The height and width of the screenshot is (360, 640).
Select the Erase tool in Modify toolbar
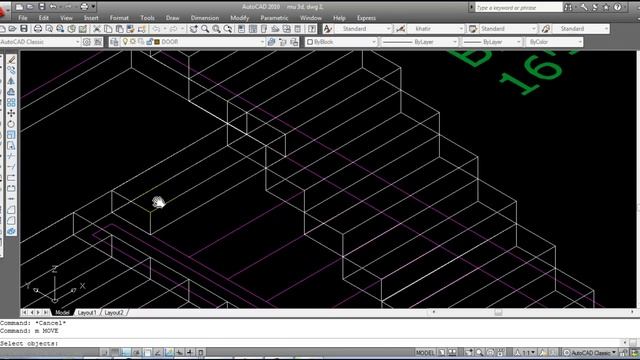11,60
